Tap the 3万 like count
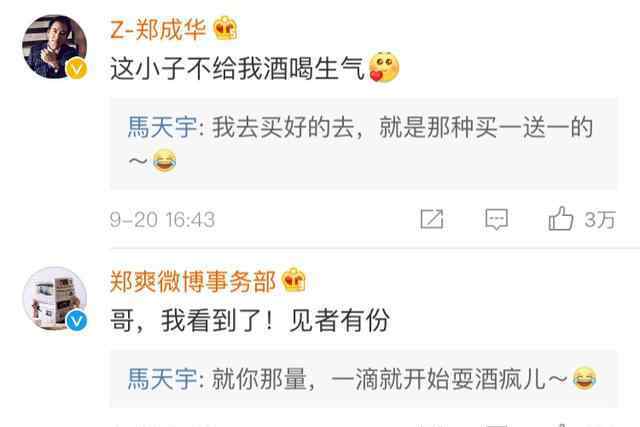This screenshot has height=427, width=640. pos(600,220)
